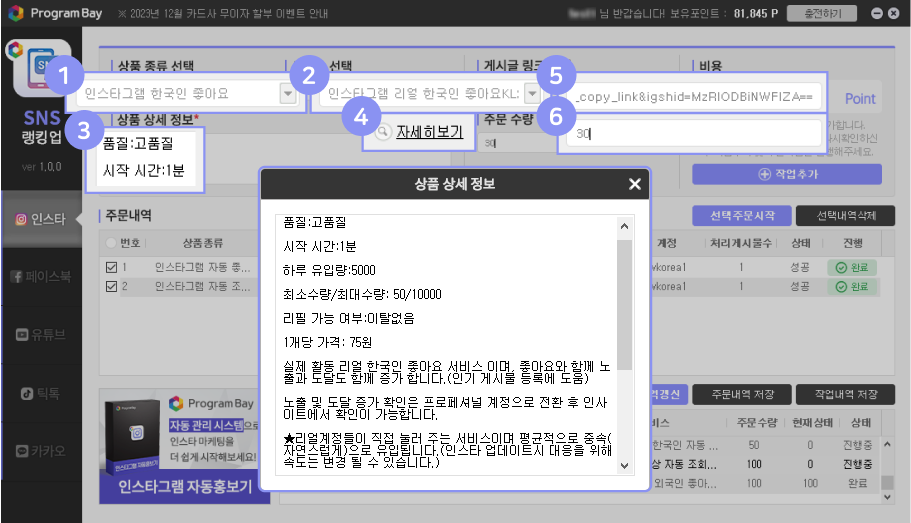Select the 카카오 sidebar tab
This screenshot has width=911, height=523.
(42, 451)
